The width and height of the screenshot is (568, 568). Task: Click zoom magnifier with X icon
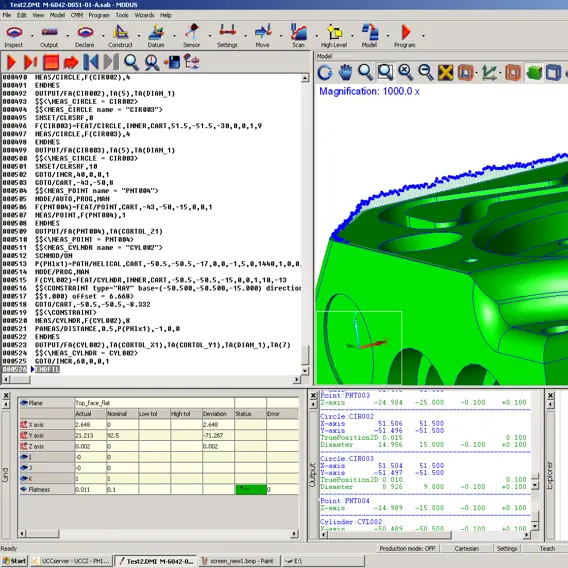406,72
